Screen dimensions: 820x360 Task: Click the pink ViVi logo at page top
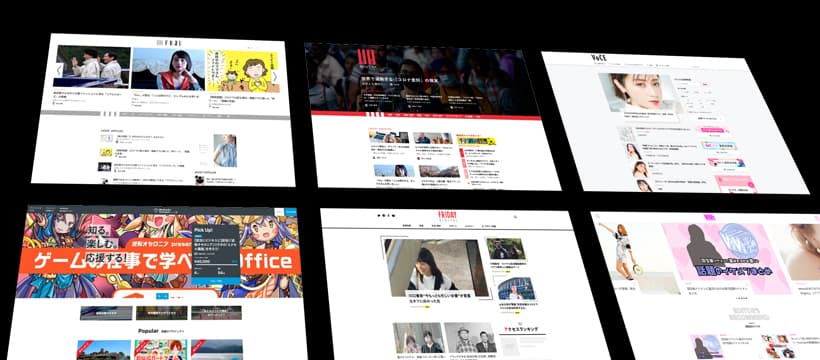pos(709,217)
